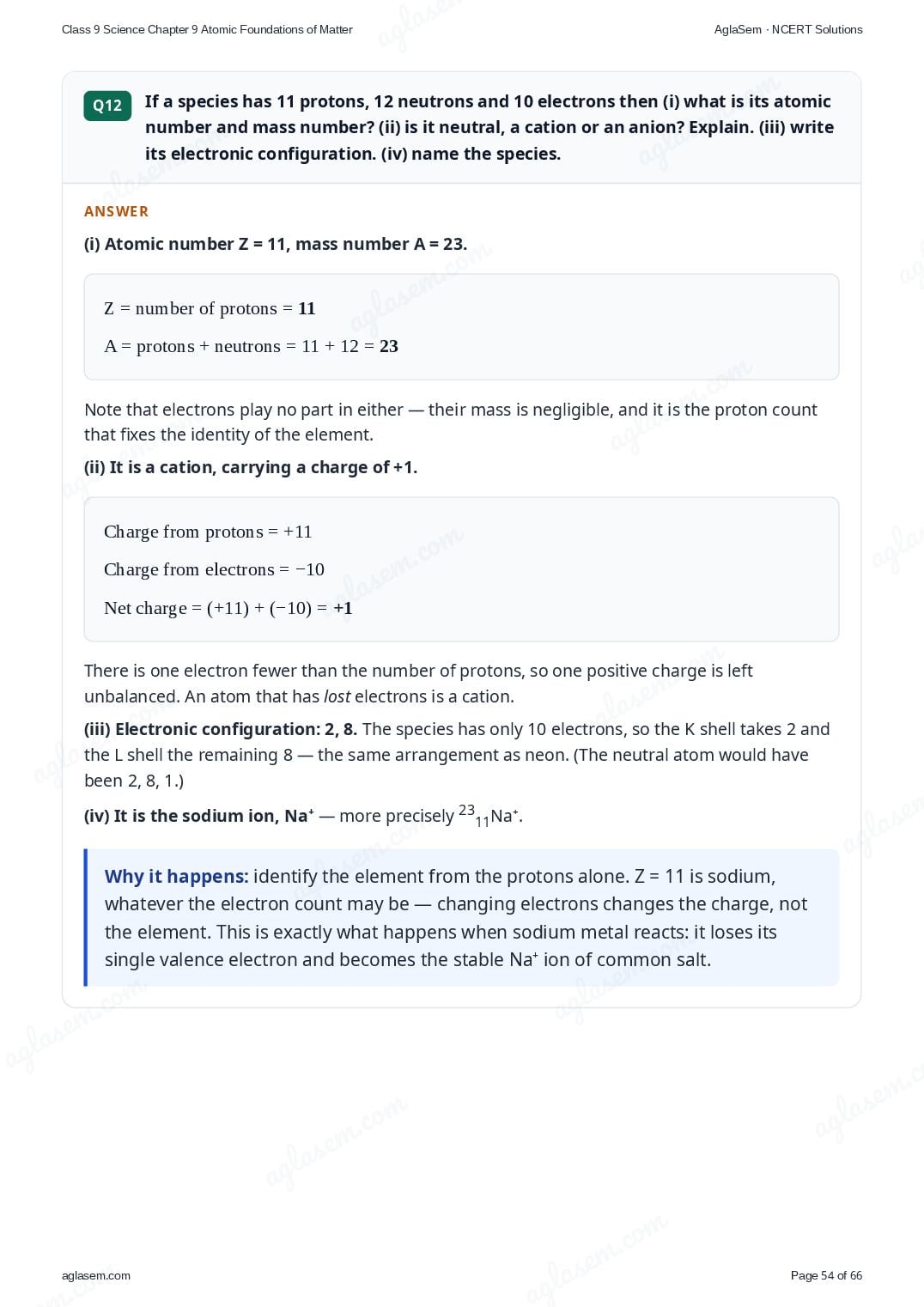Viewport: 924px width, 1307px height.
Task: Click the aglasem.com footer link
Action: click(x=96, y=1275)
